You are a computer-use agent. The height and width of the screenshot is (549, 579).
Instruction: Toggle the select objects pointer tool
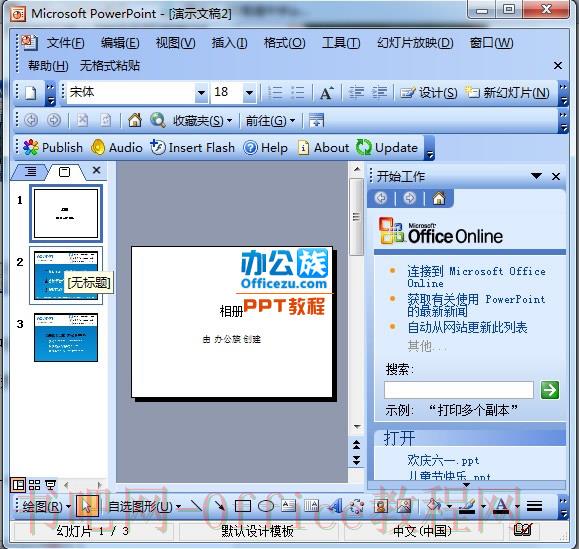pos(87,506)
